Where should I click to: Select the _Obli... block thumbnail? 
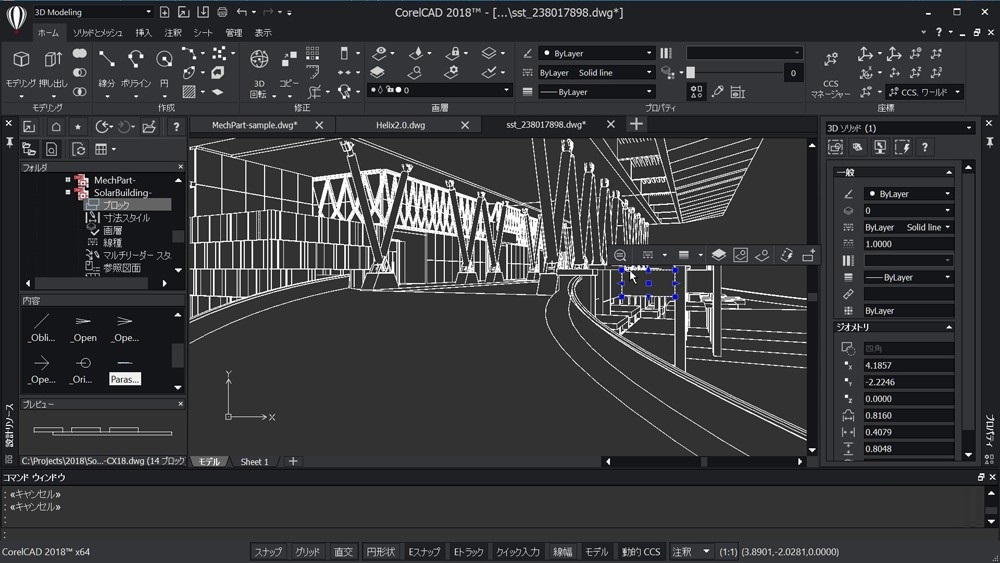click(x=41, y=328)
